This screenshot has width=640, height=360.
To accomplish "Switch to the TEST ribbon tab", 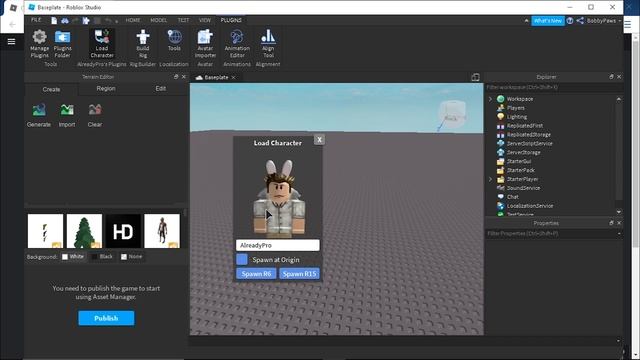I will (x=183, y=20).
